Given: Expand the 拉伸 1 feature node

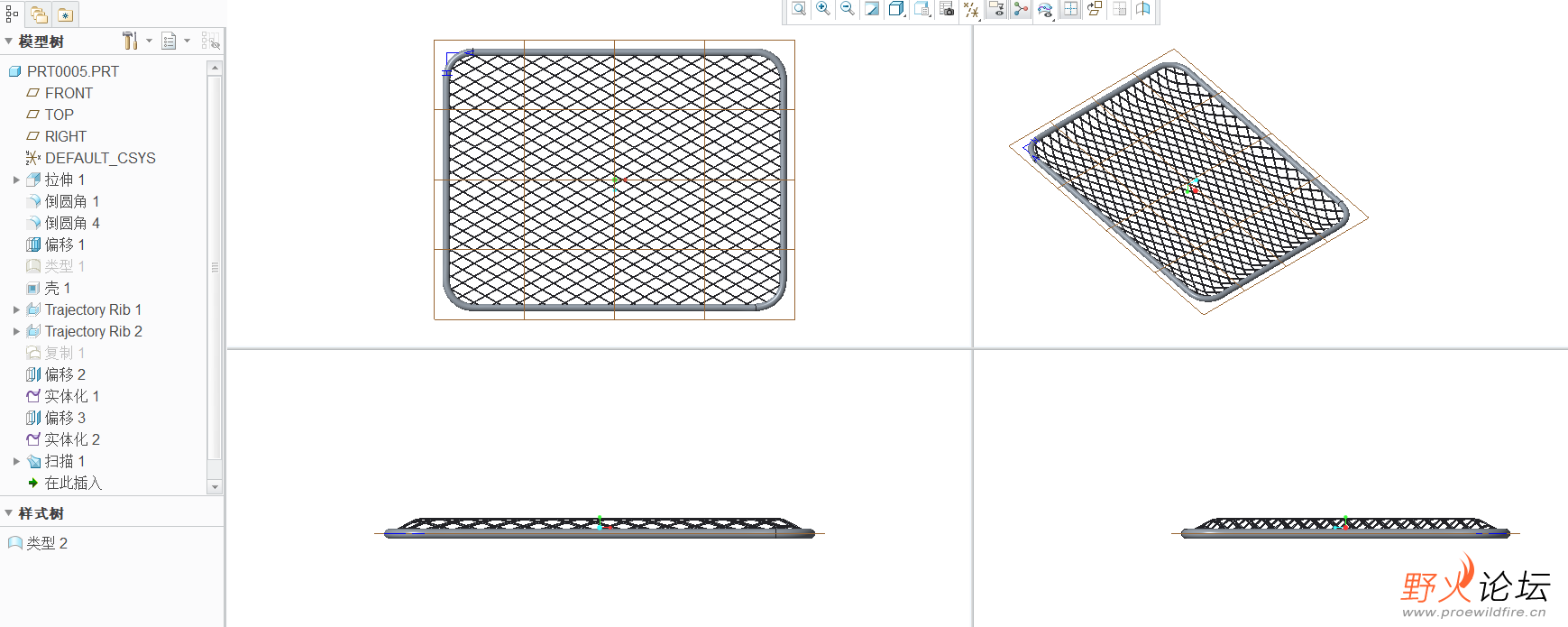Looking at the screenshot, I should [x=16, y=180].
